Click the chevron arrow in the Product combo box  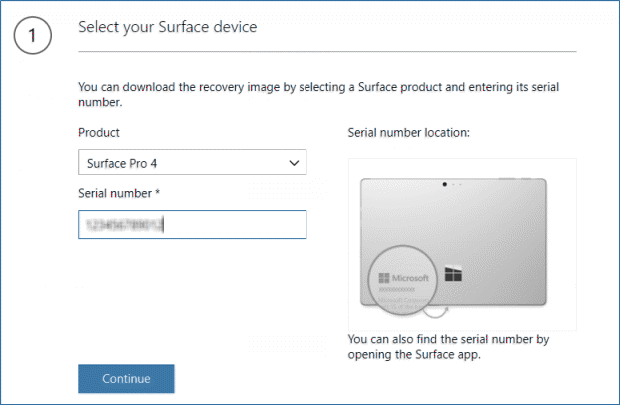coord(294,163)
